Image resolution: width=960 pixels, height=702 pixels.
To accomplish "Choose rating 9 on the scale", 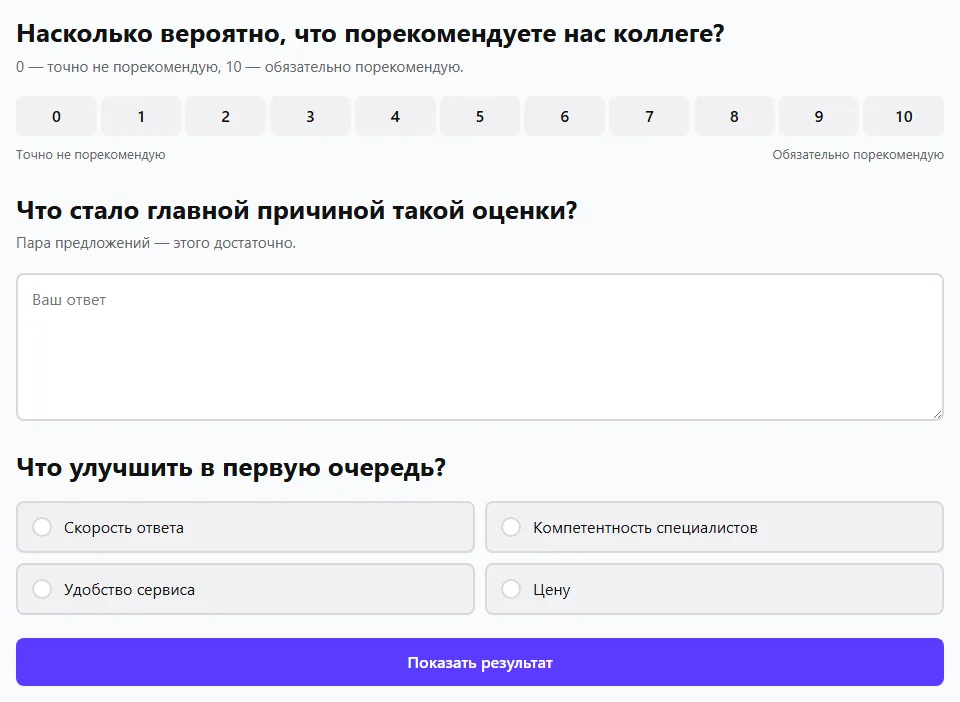I will (819, 116).
